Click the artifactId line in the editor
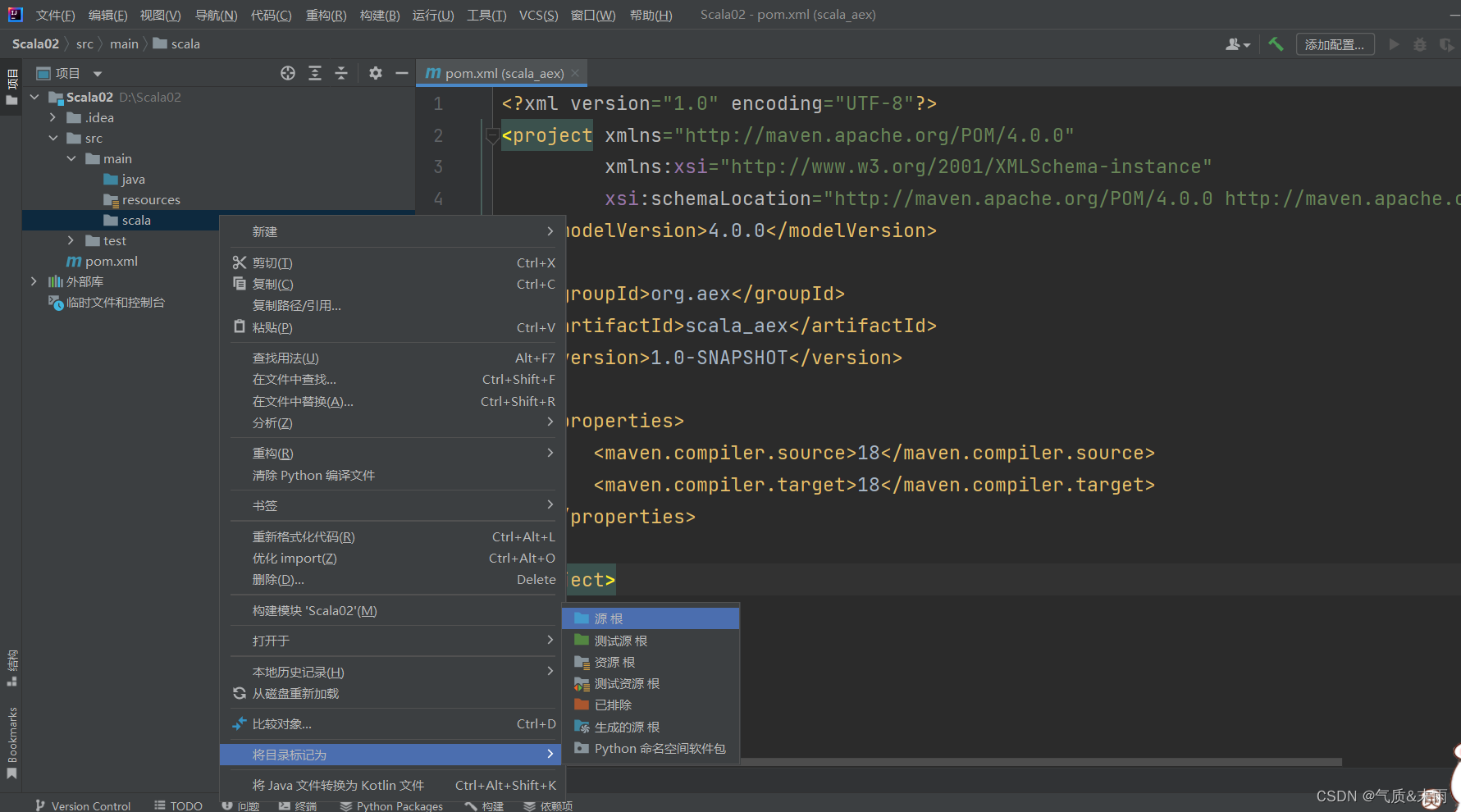This screenshot has height=812, width=1461. pyautogui.click(x=751, y=326)
